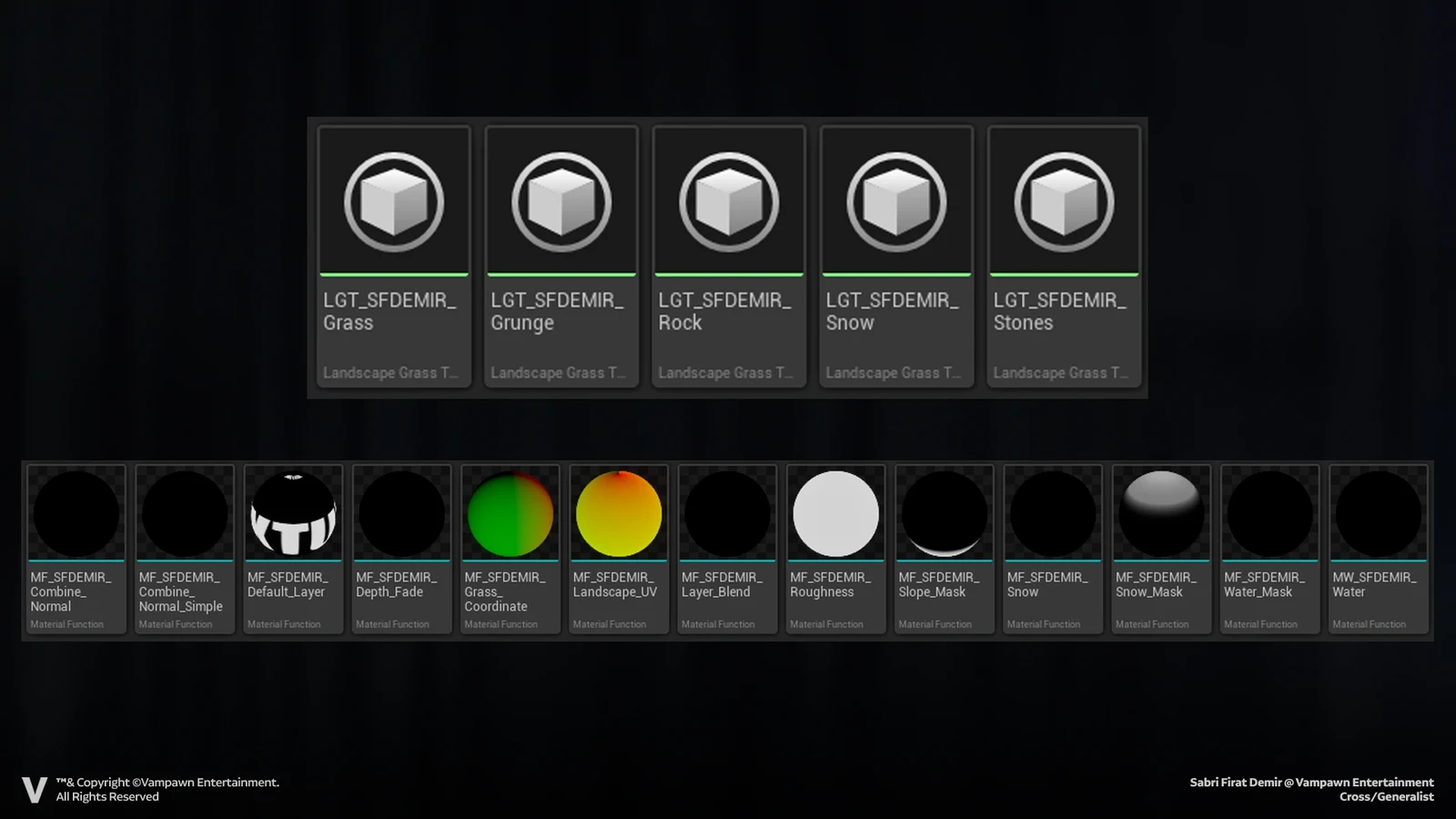
Task: Select the LGT_SFDEMIR_Snow asset cube icon
Action: click(896, 202)
